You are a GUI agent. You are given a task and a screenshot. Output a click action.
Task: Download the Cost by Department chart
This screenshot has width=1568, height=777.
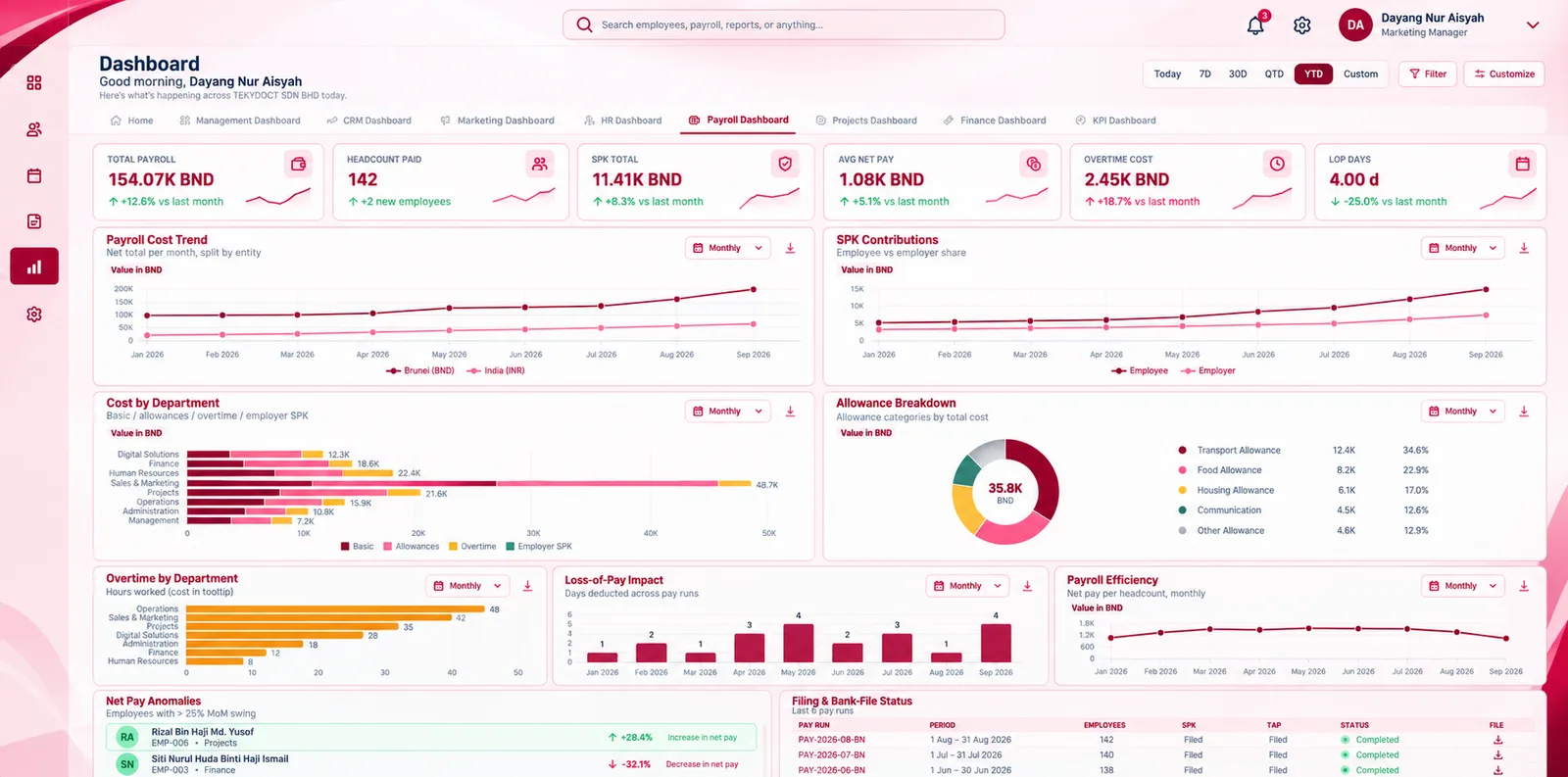pos(790,412)
